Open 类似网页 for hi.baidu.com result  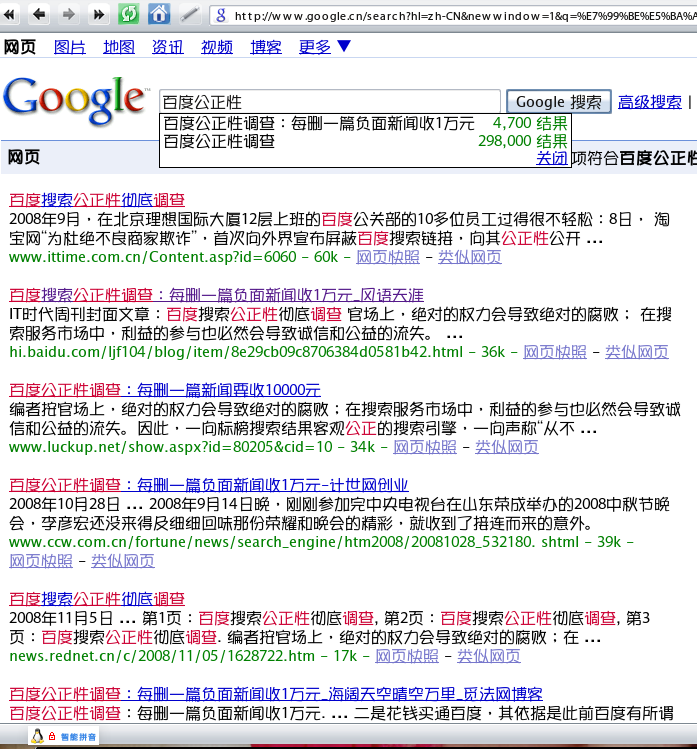(637, 352)
